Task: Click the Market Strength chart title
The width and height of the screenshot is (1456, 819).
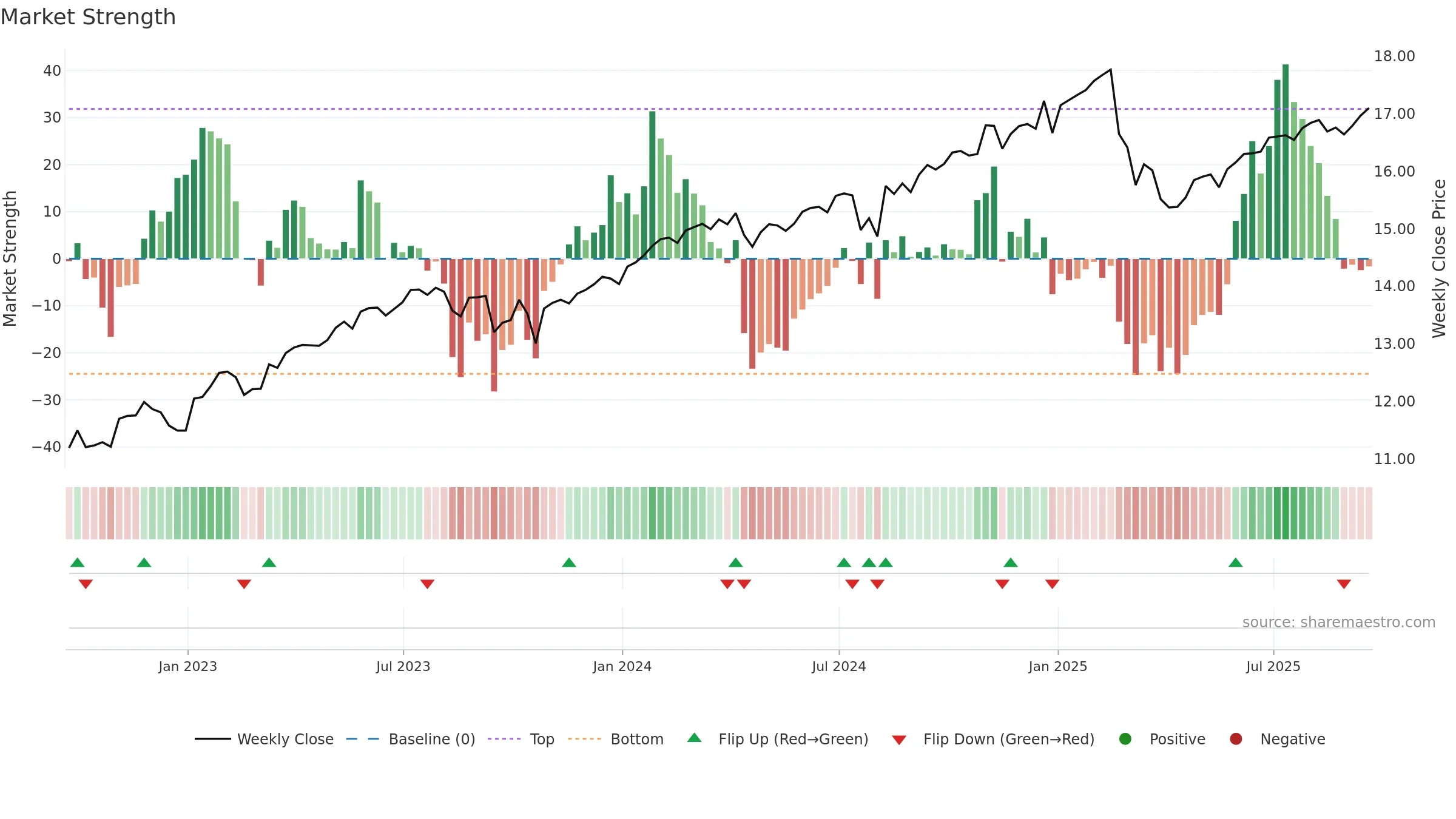Action: coord(88,17)
